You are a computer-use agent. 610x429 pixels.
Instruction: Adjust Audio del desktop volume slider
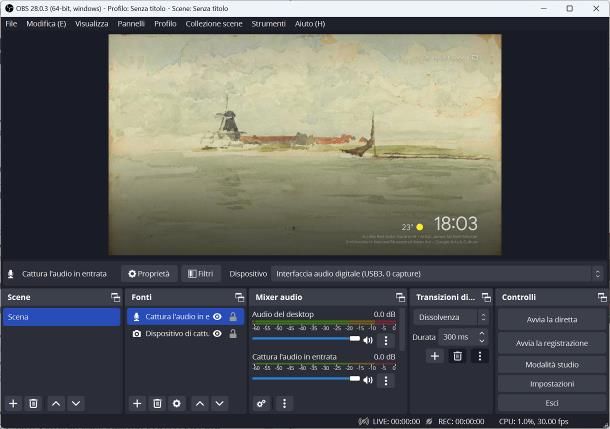(306, 339)
